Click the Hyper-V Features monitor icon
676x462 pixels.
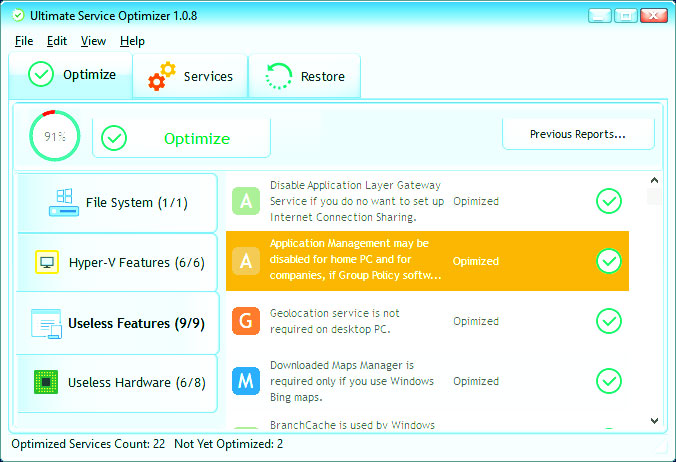click(47, 263)
